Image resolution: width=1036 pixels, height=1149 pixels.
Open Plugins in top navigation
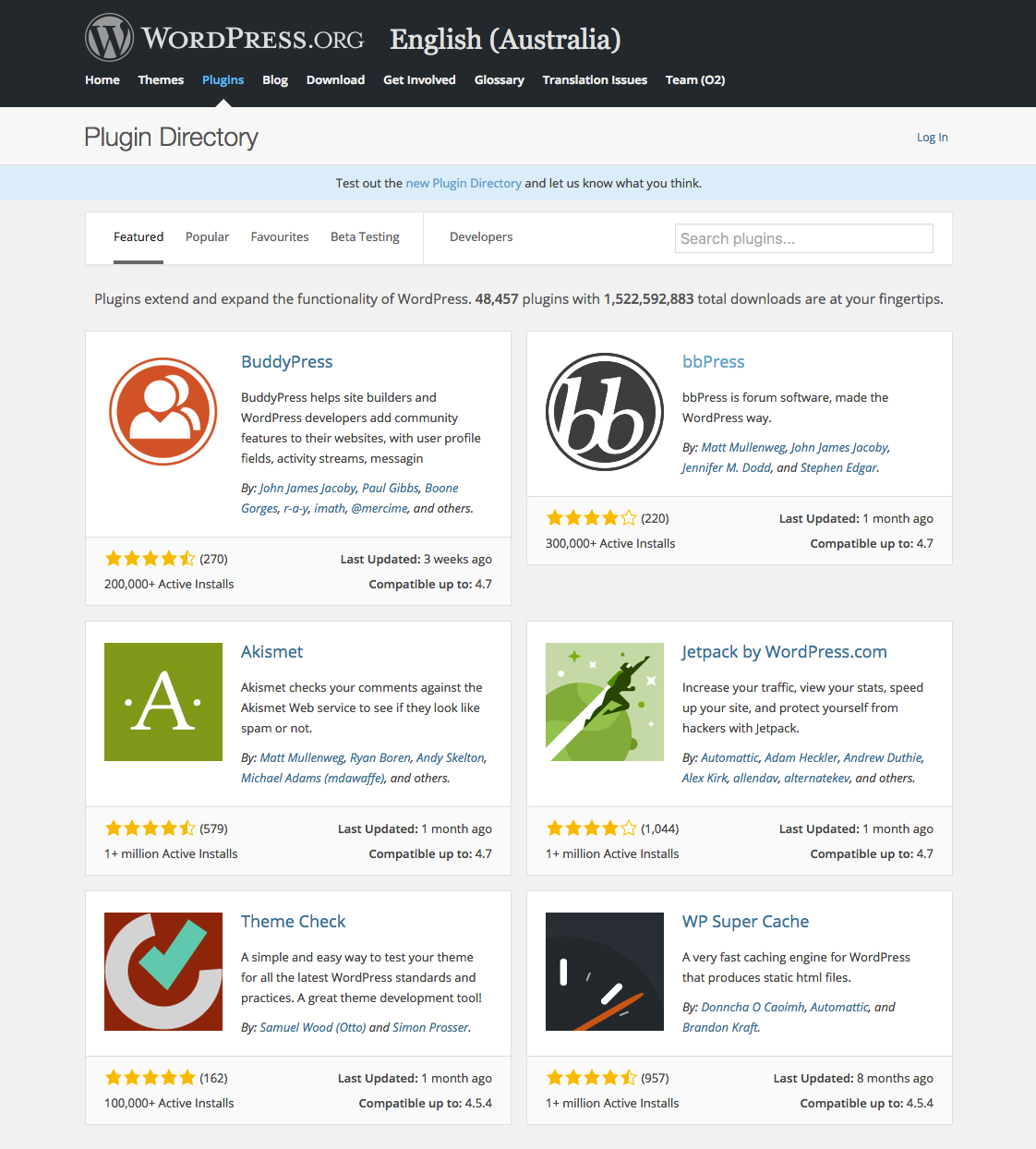[x=223, y=80]
